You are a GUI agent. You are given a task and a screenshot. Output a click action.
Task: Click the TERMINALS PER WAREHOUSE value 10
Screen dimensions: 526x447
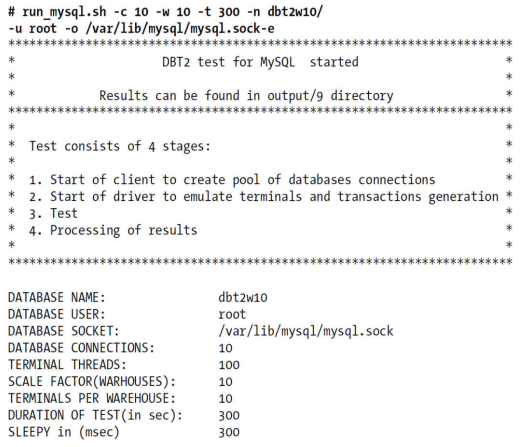click(225, 399)
